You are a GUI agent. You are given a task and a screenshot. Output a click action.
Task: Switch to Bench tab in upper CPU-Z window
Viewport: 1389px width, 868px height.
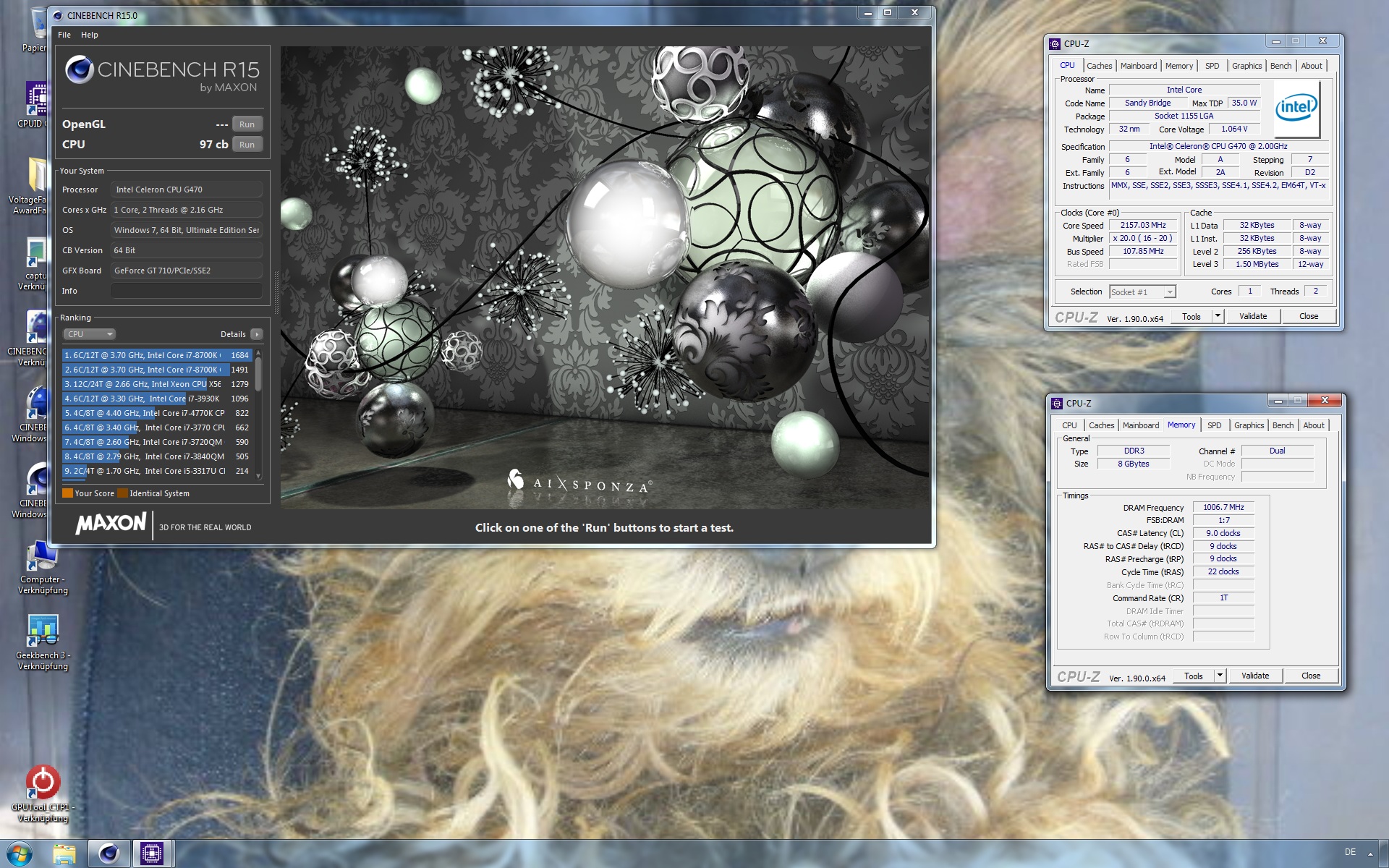tap(1281, 66)
